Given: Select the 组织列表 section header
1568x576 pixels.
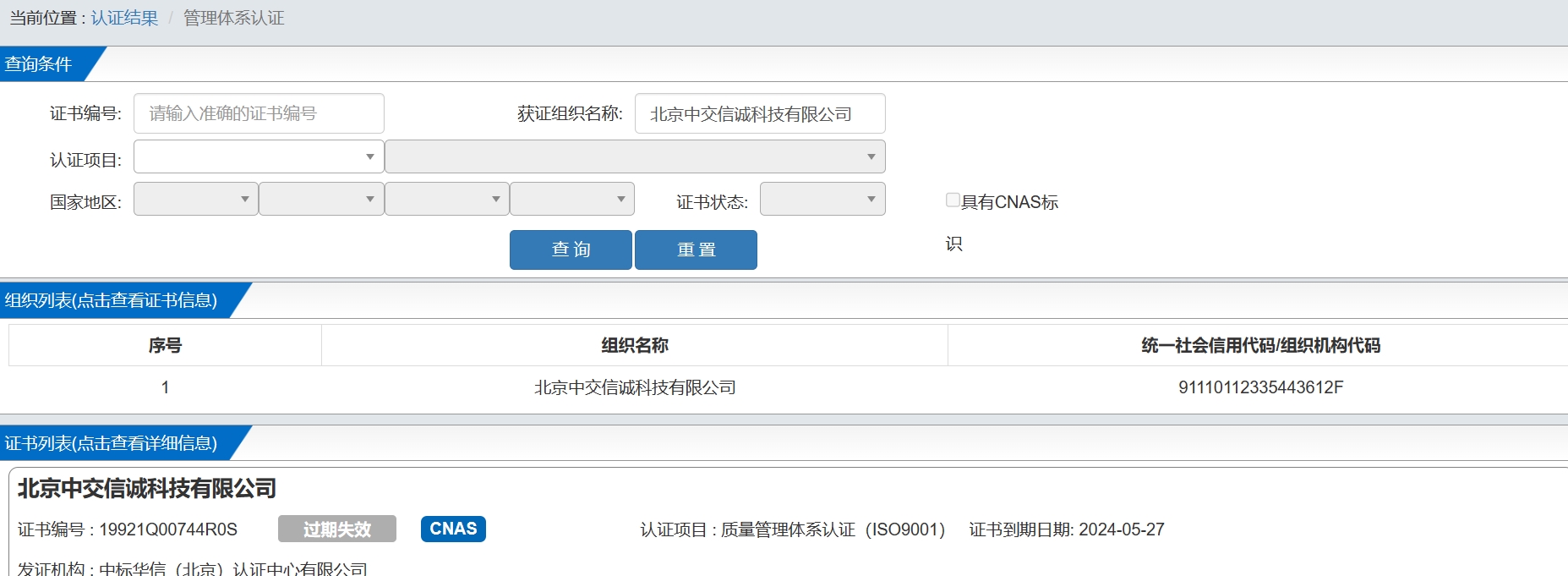Looking at the screenshot, I should coord(111,300).
